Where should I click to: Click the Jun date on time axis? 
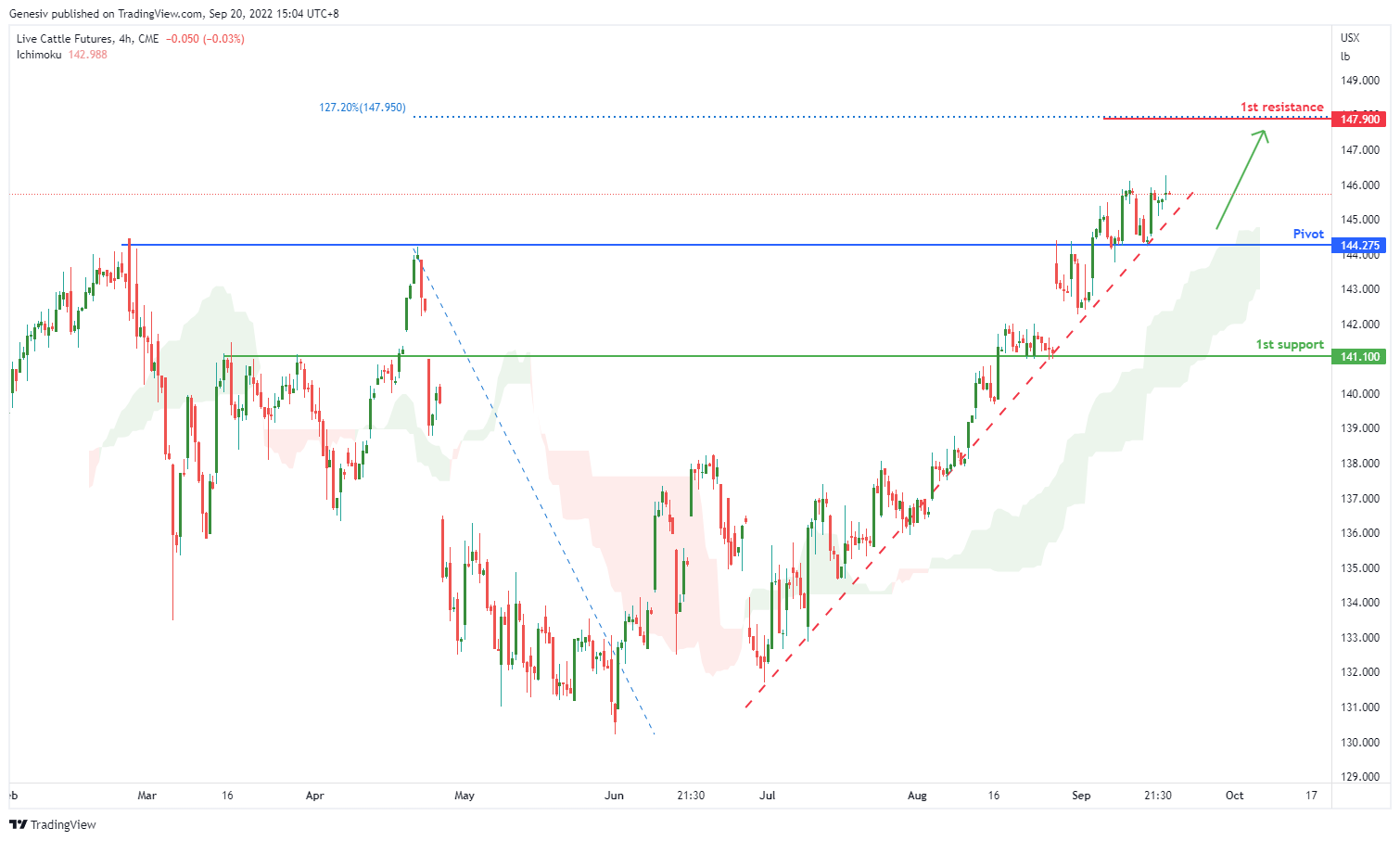[614, 796]
